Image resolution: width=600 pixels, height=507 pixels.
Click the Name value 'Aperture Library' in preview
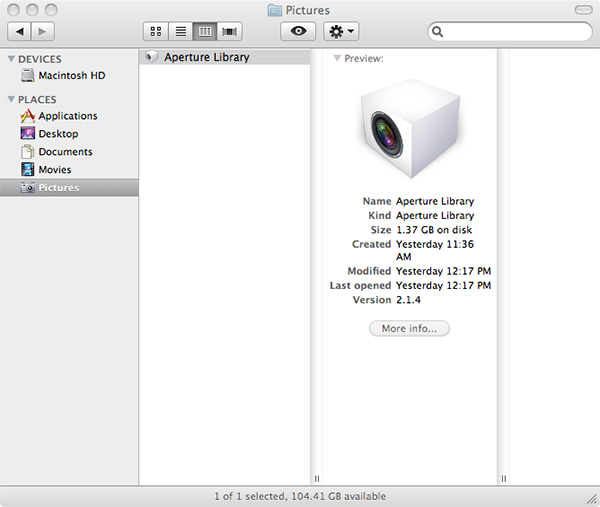(435, 201)
